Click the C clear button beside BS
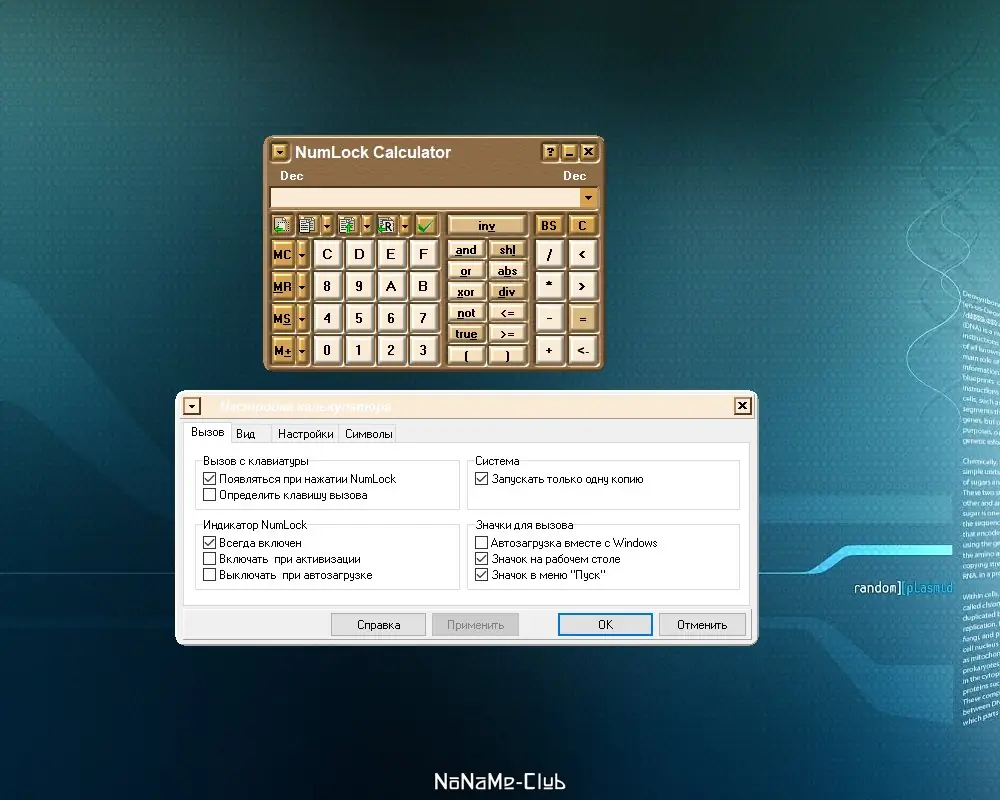Image resolution: width=1000 pixels, height=800 pixels. click(582, 226)
